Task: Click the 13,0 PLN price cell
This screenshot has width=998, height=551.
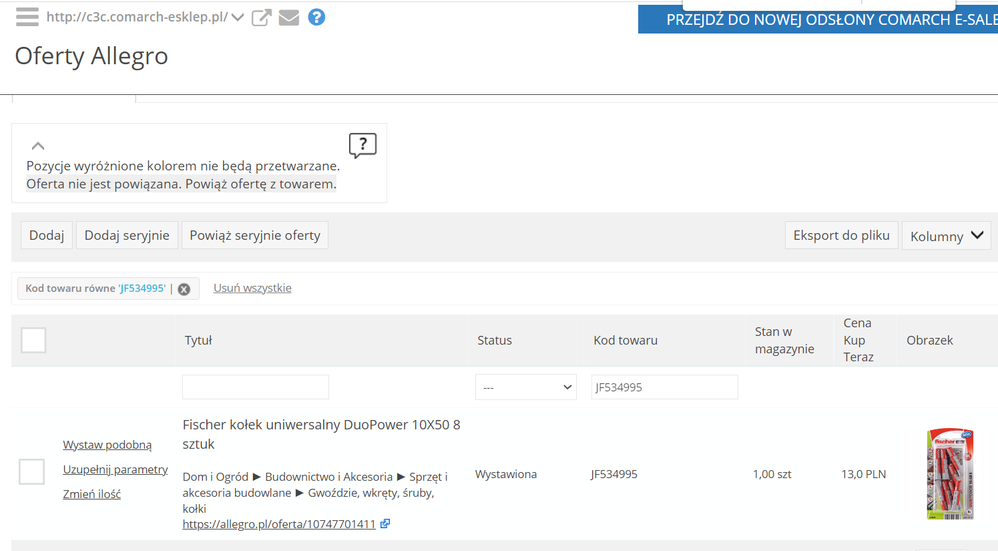Action: 864,474
